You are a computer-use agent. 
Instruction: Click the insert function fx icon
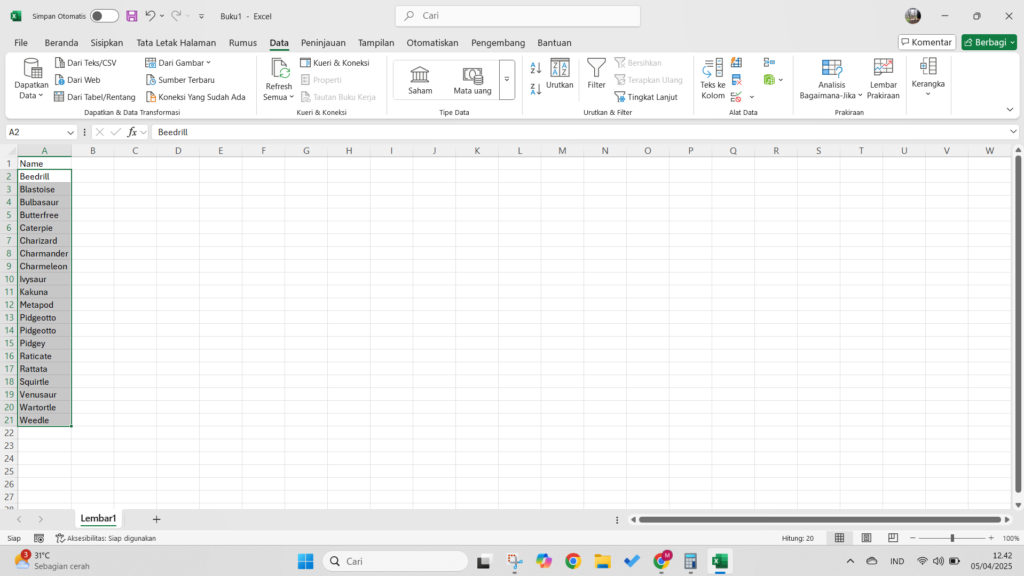coord(132,132)
